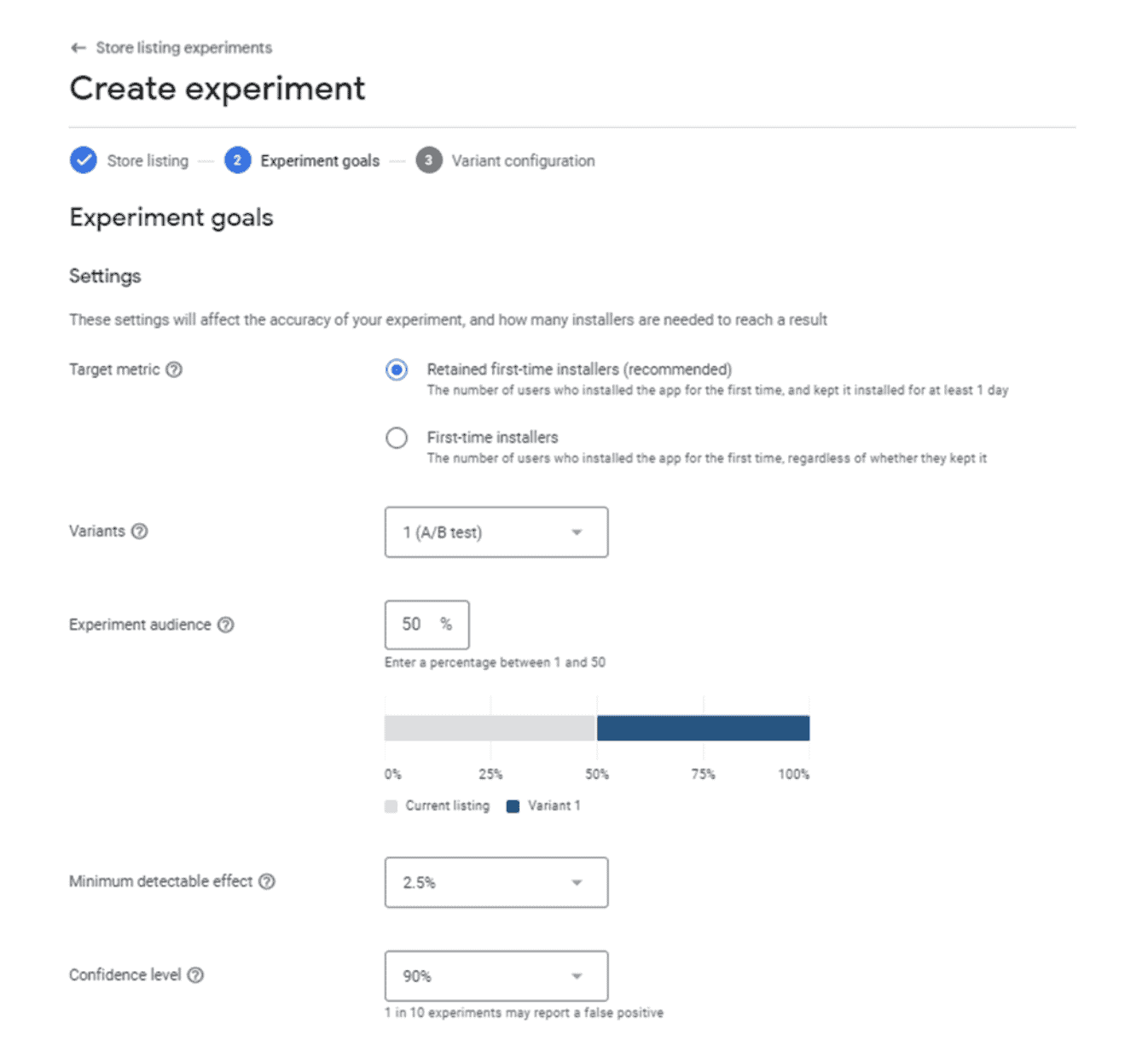
Task: Open the Confidence level help icon
Action: point(194,974)
